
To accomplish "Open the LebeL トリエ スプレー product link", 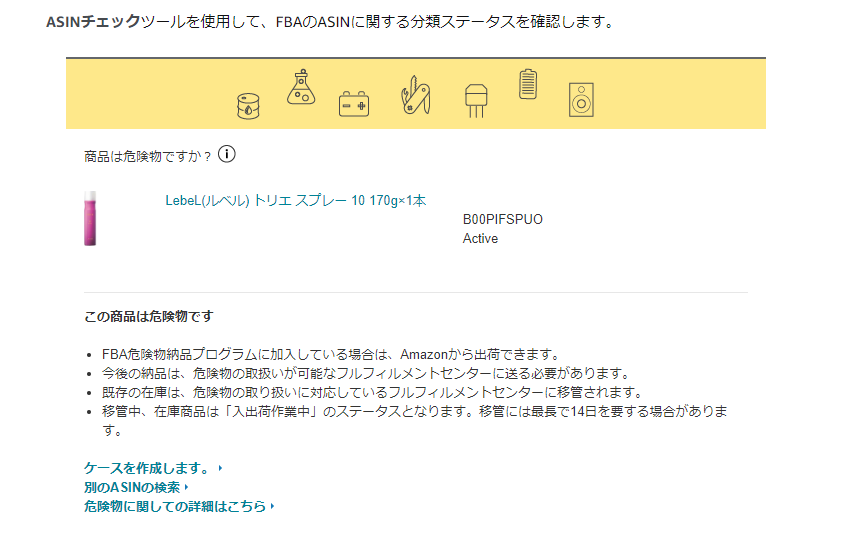I will point(295,200).
